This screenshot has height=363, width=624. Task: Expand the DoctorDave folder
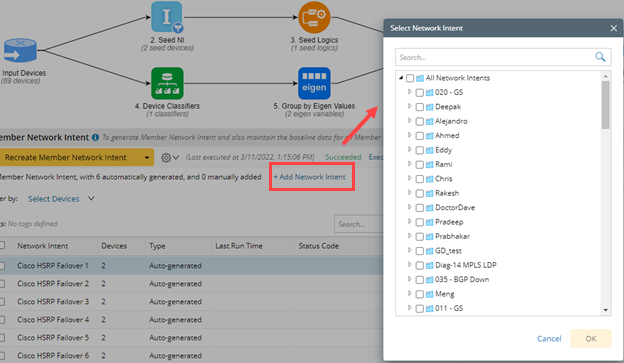coord(410,207)
